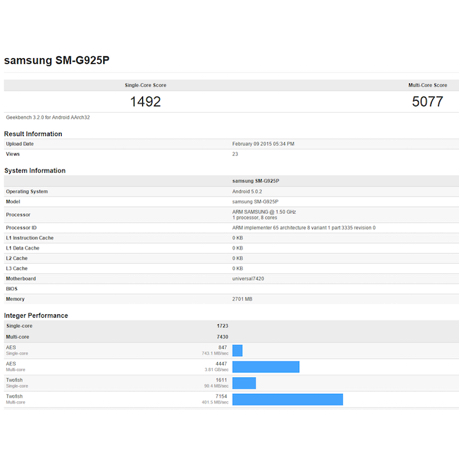Click the Views count 23
Screen dimensions: 460x450
[x=235, y=154]
